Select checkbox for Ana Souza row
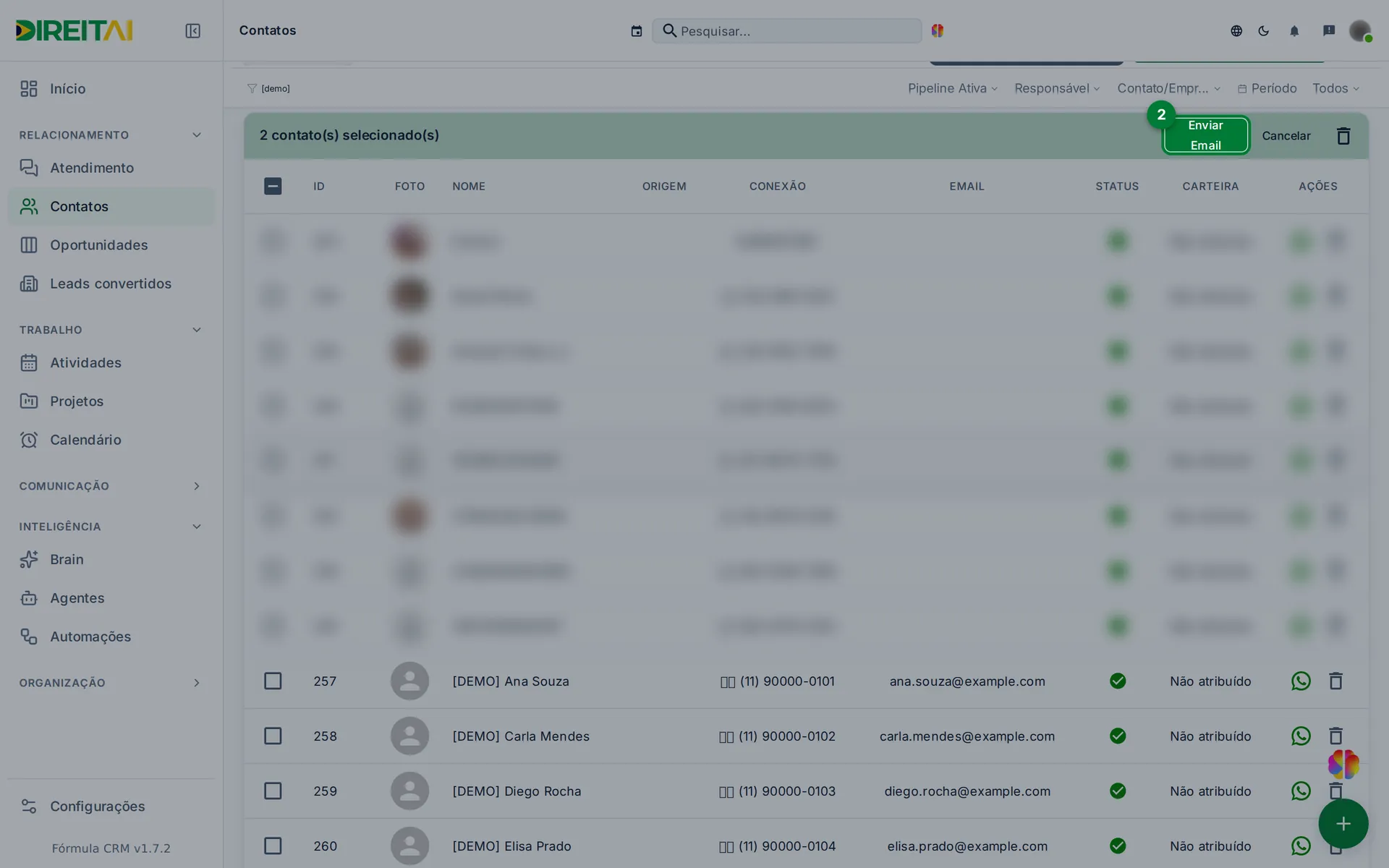This screenshot has height=868, width=1389. pos(273,681)
